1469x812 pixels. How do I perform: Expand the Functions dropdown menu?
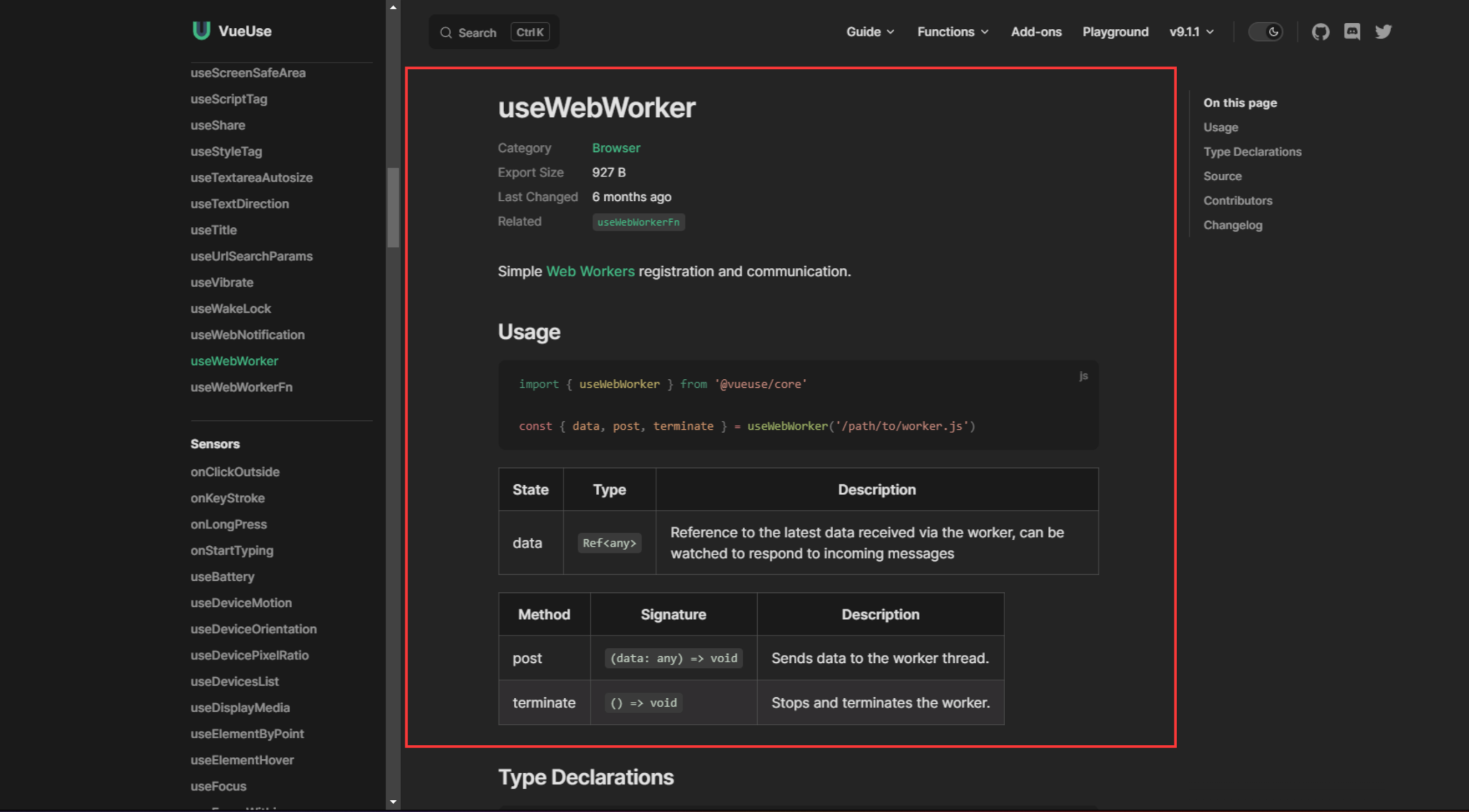953,32
